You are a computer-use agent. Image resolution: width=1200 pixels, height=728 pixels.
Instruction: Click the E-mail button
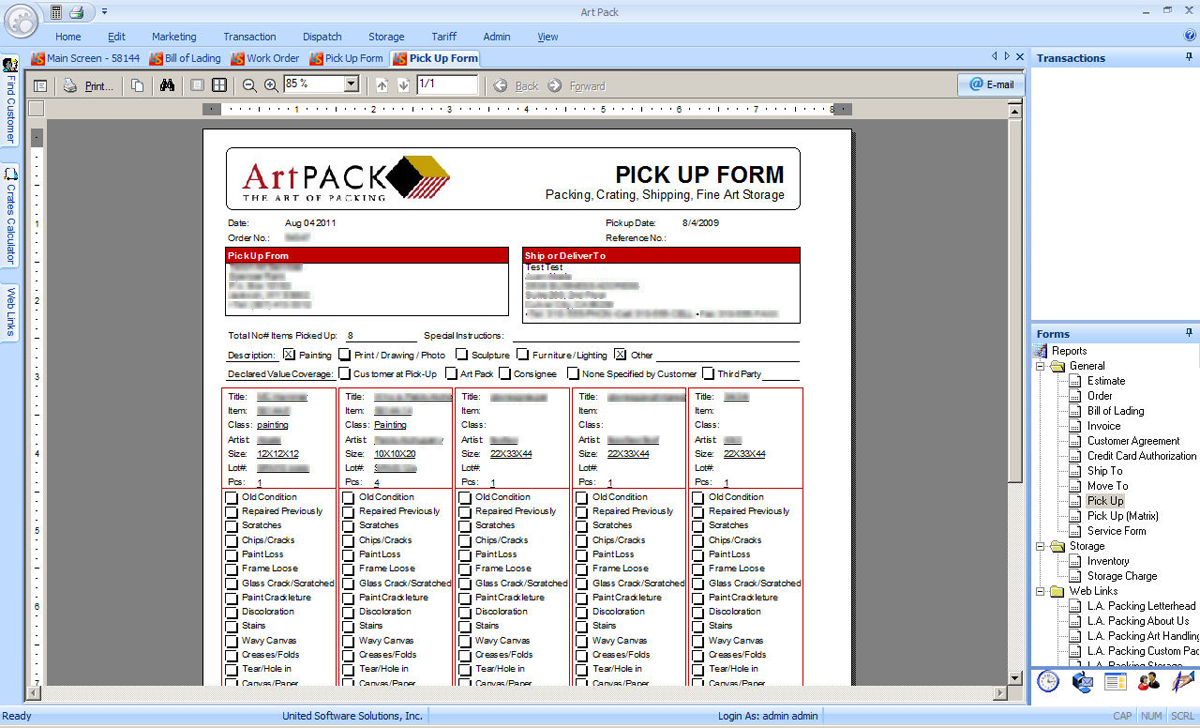pyautogui.click(x=991, y=85)
